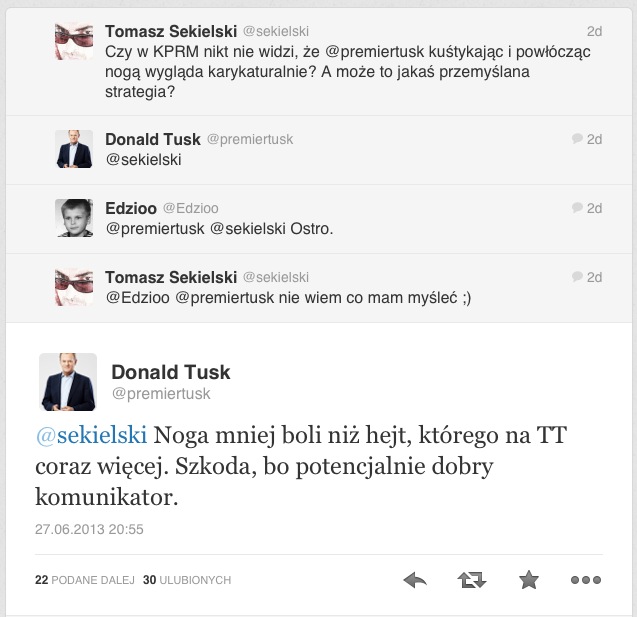637x617 pixels.
Task: Click the @sekielski mention in main tweet
Action: click(x=91, y=435)
